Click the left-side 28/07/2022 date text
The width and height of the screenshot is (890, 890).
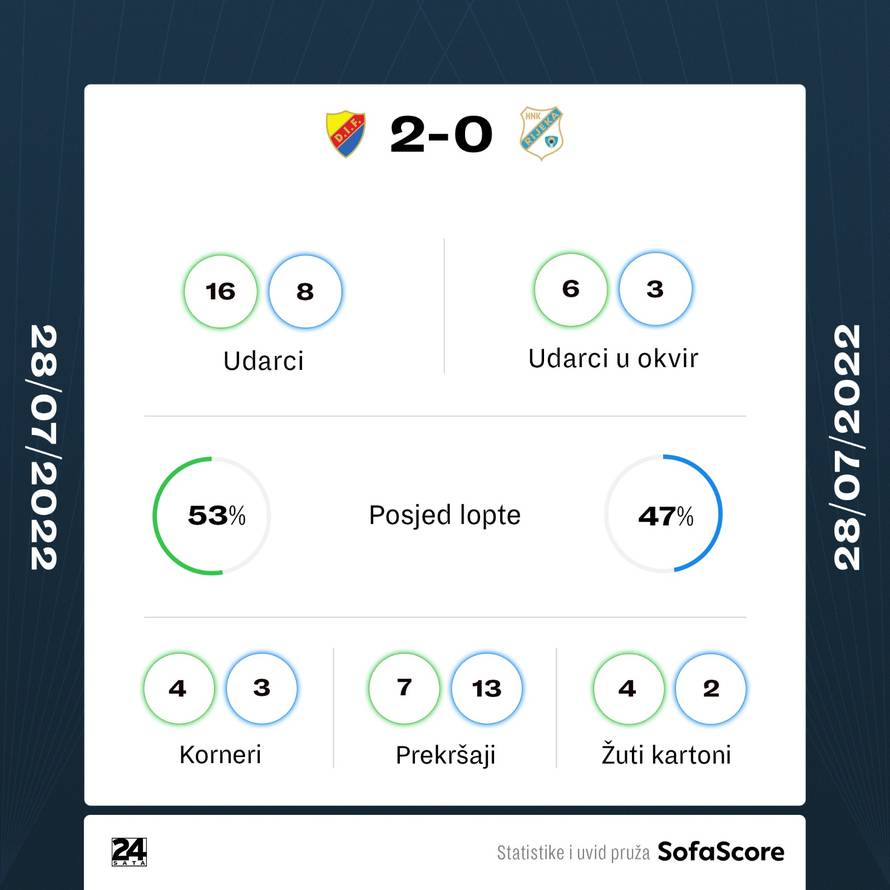(x=44, y=446)
